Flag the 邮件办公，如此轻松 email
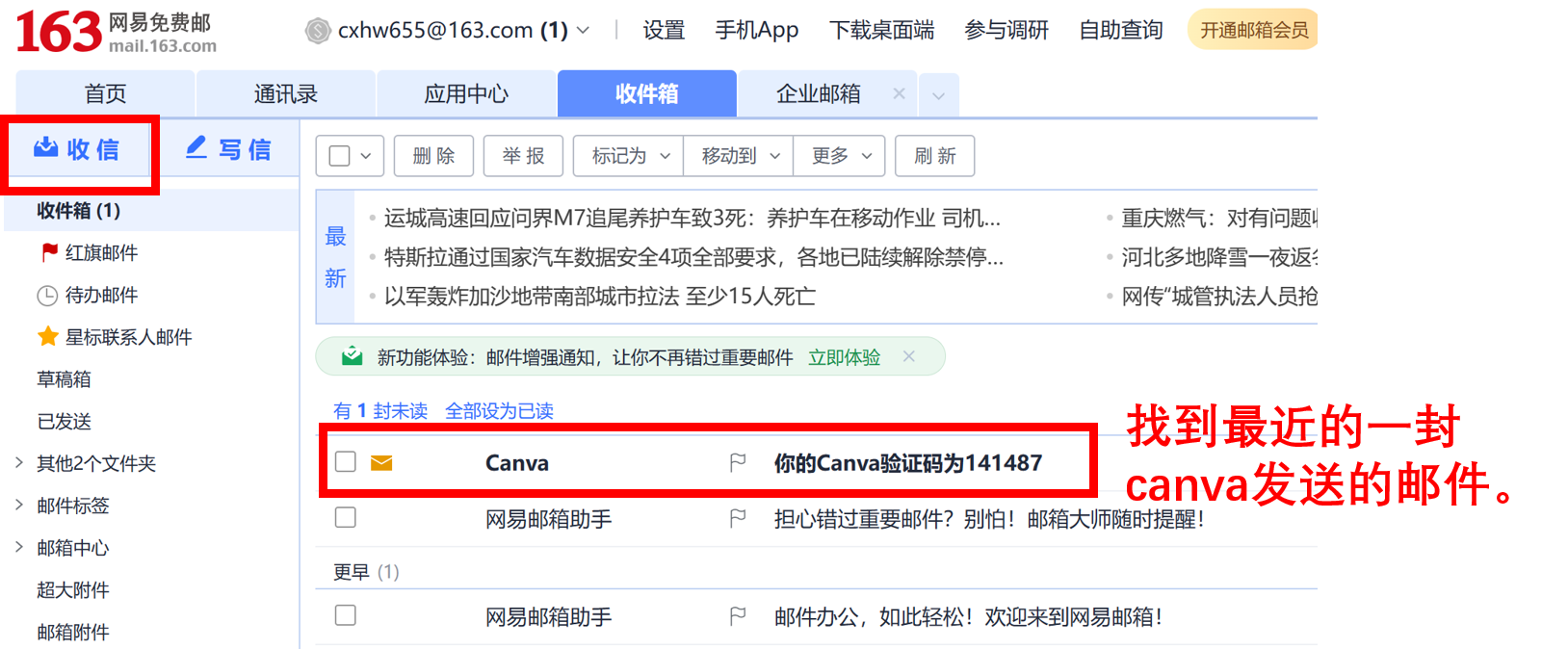Image resolution: width=1568 pixels, height=649 pixels. coord(738,616)
